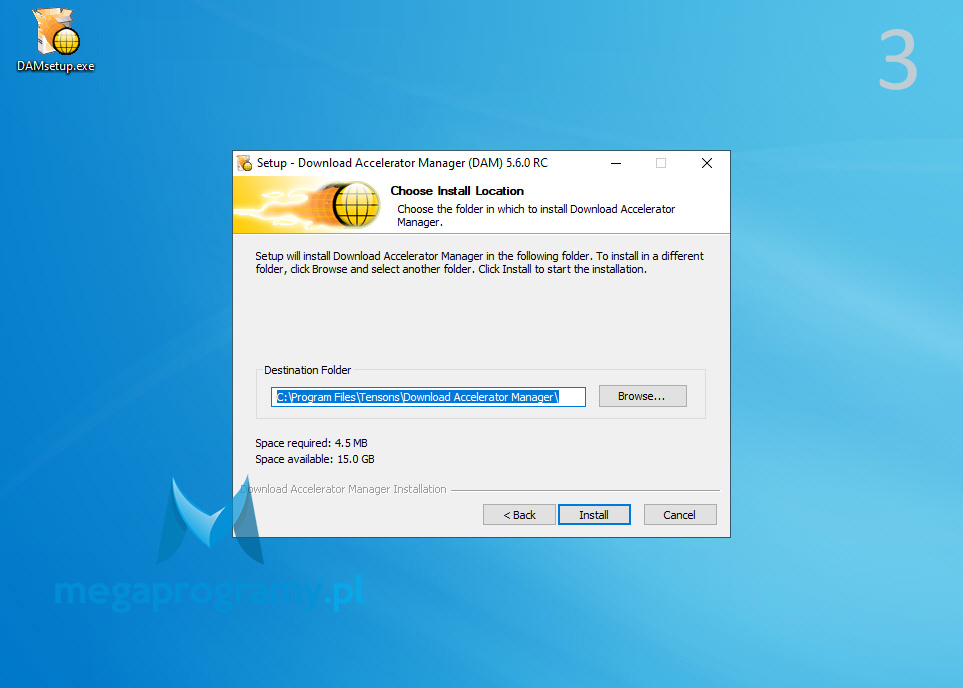
Task: Open the Browse... folder dialog
Action: pyautogui.click(x=642, y=396)
